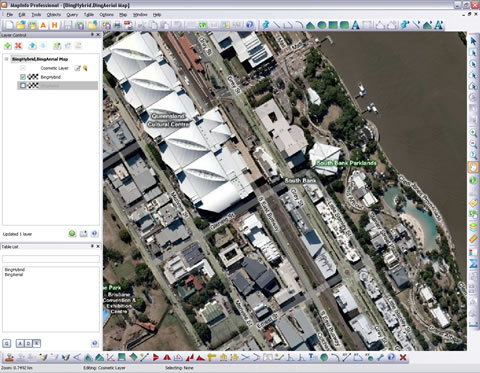
Task: Activate the Grabber hand tool
Action: 473,167
